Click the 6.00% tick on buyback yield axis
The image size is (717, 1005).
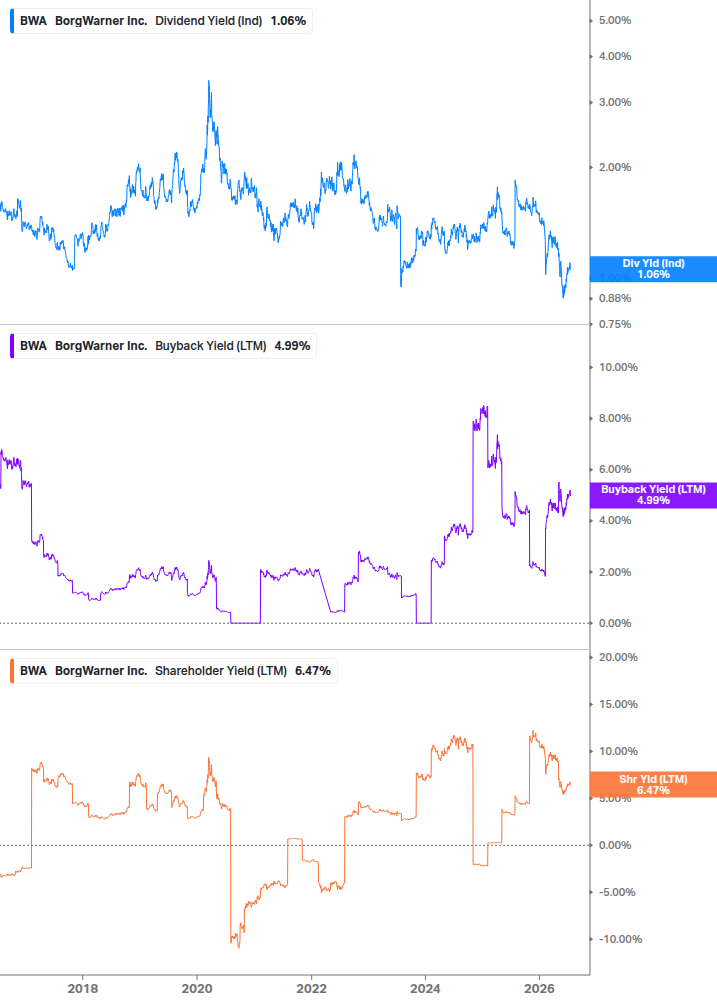(x=614, y=470)
